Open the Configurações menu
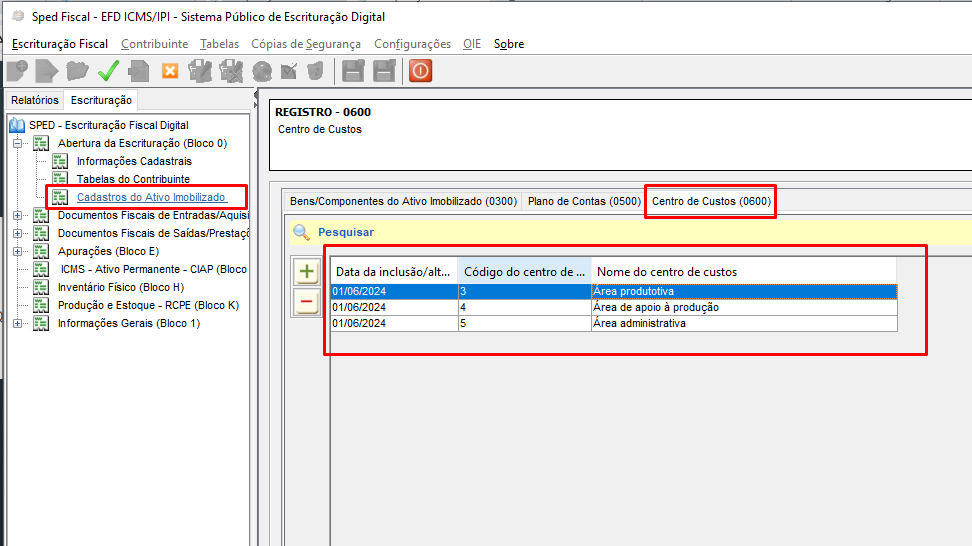972x546 pixels. (x=412, y=44)
